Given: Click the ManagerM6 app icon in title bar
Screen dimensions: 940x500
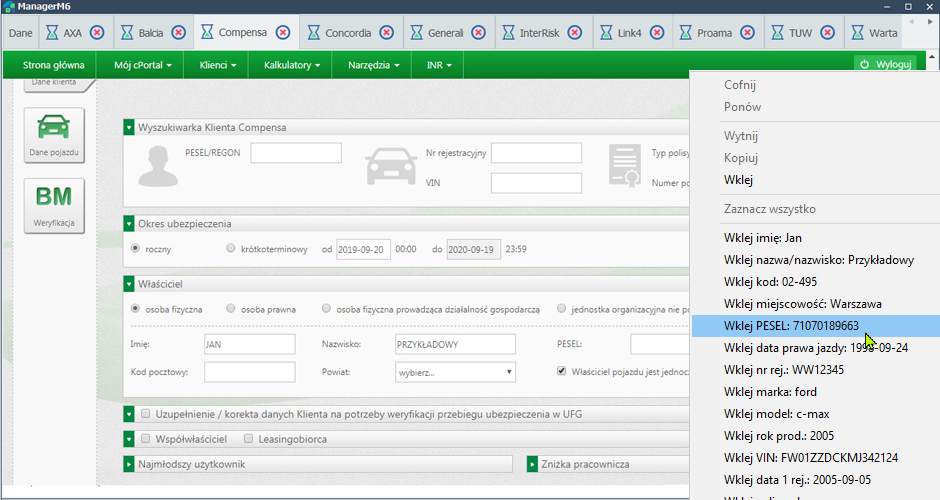Looking at the screenshot, I should 8,7.
